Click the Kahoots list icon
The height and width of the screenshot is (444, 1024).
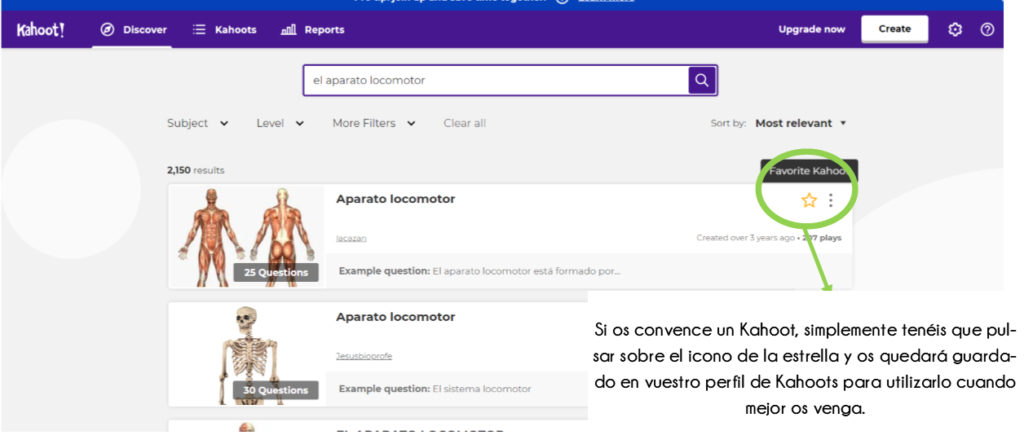(x=199, y=30)
